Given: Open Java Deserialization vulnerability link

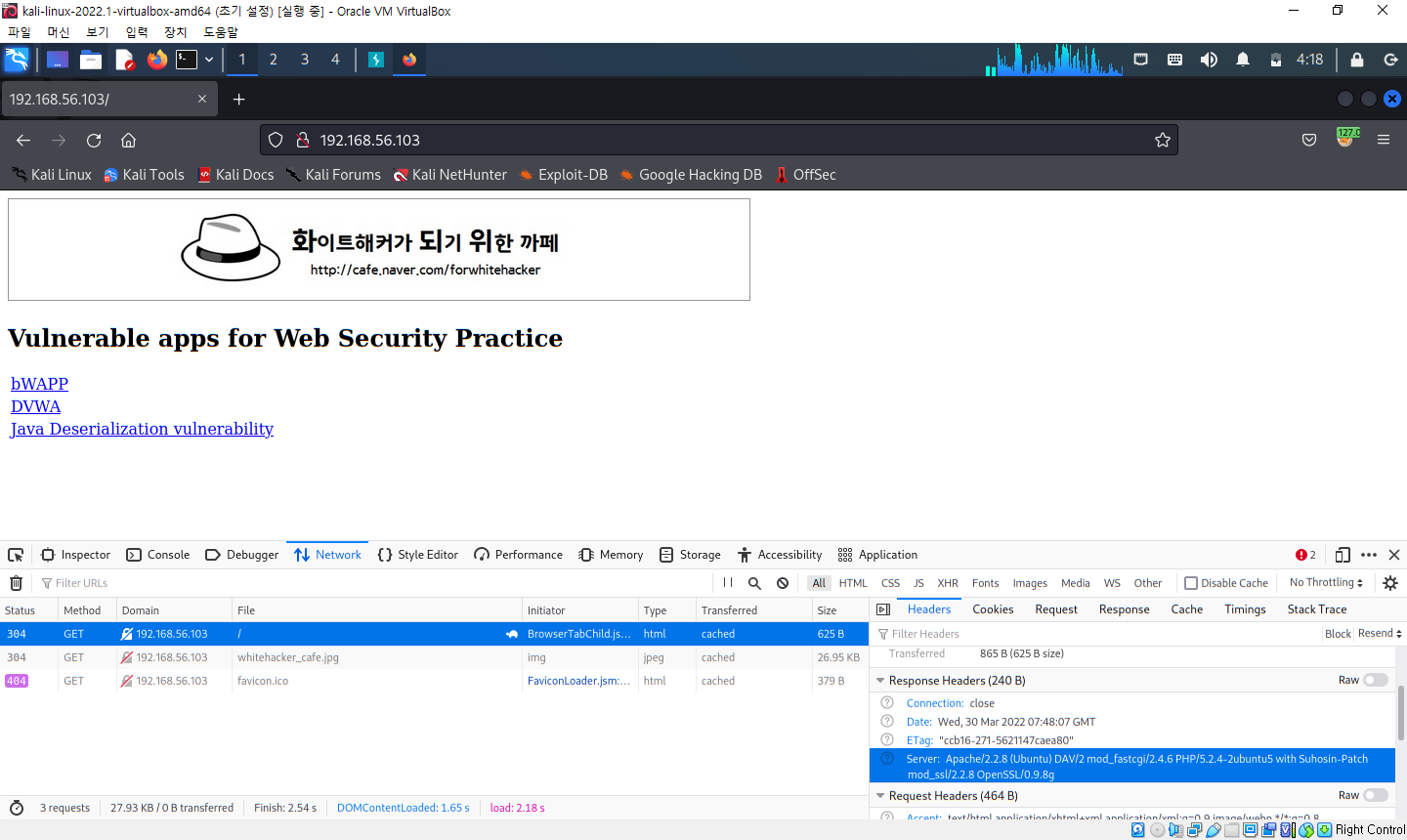Looking at the screenshot, I should point(142,429).
